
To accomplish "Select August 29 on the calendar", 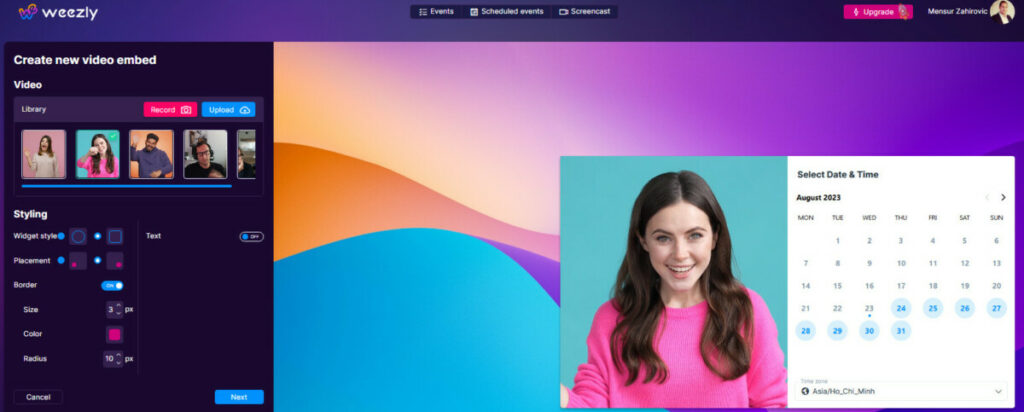I will point(837,330).
